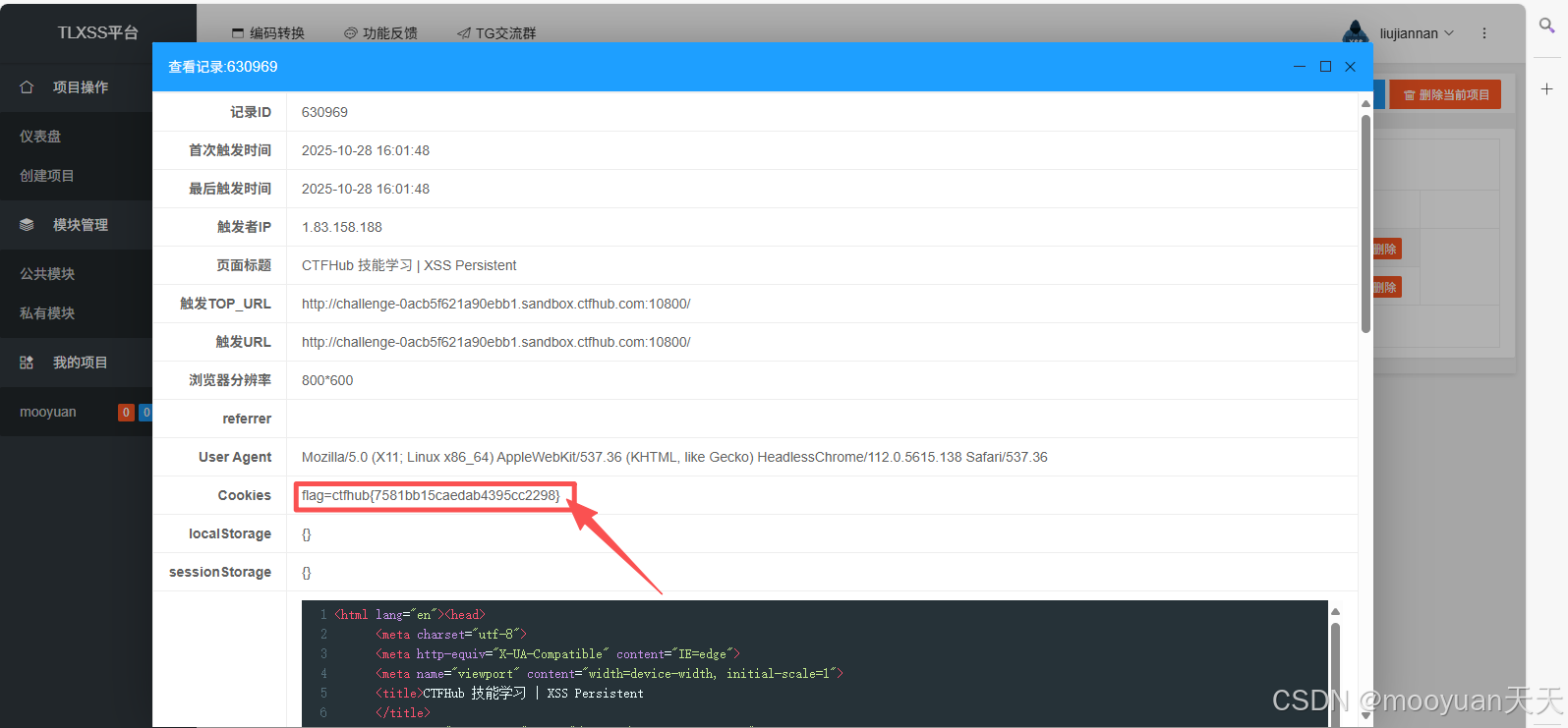Screen dimensions: 1568x728
Task: Click the layers icon beside 模块管理
Action: pyautogui.click(x=27, y=225)
